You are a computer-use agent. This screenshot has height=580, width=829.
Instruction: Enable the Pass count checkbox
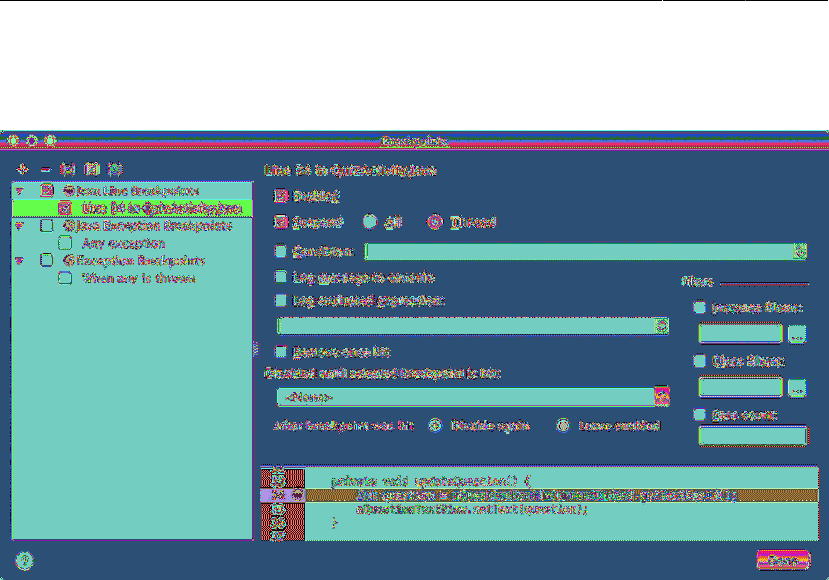click(x=699, y=415)
